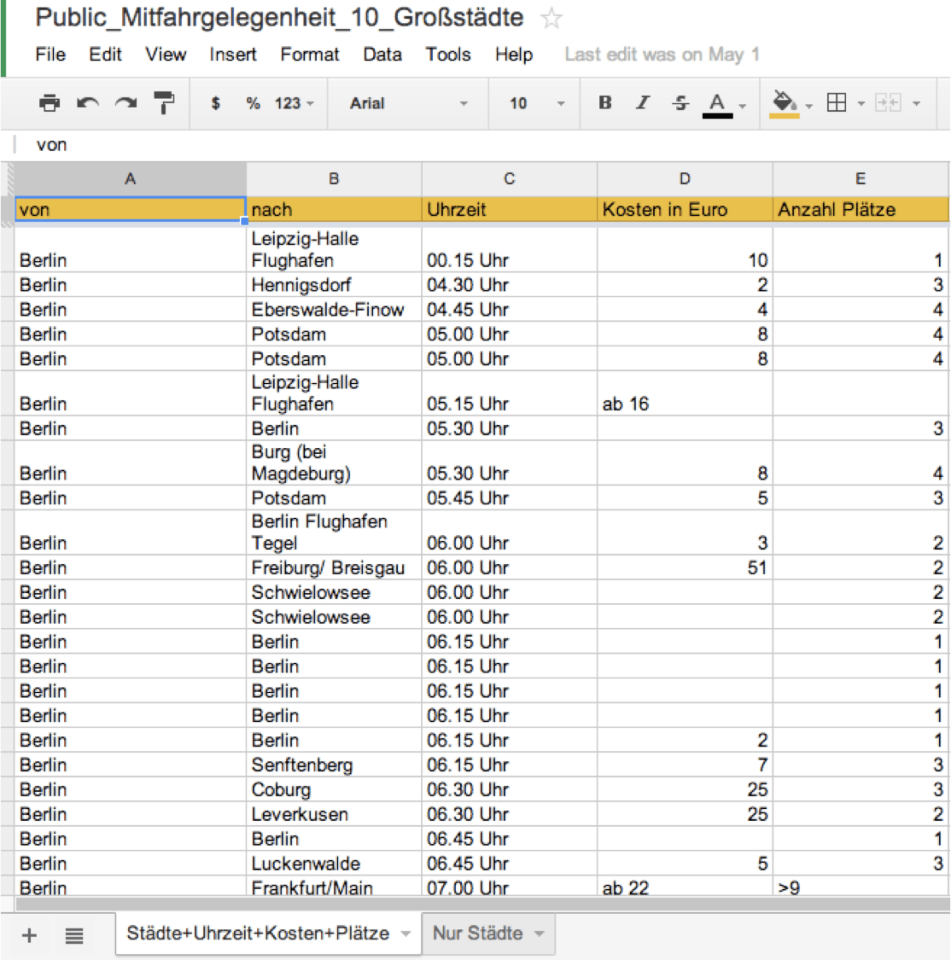
Task: Apply percent format icon
Action: click(253, 103)
